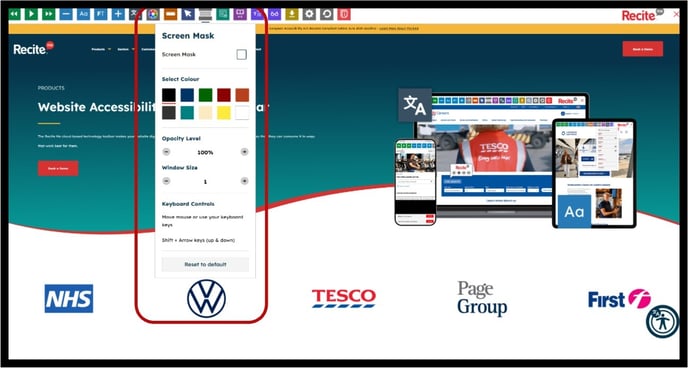Enable the orange ruler tool
Viewport: 688px width, 368px height.
coord(171,14)
